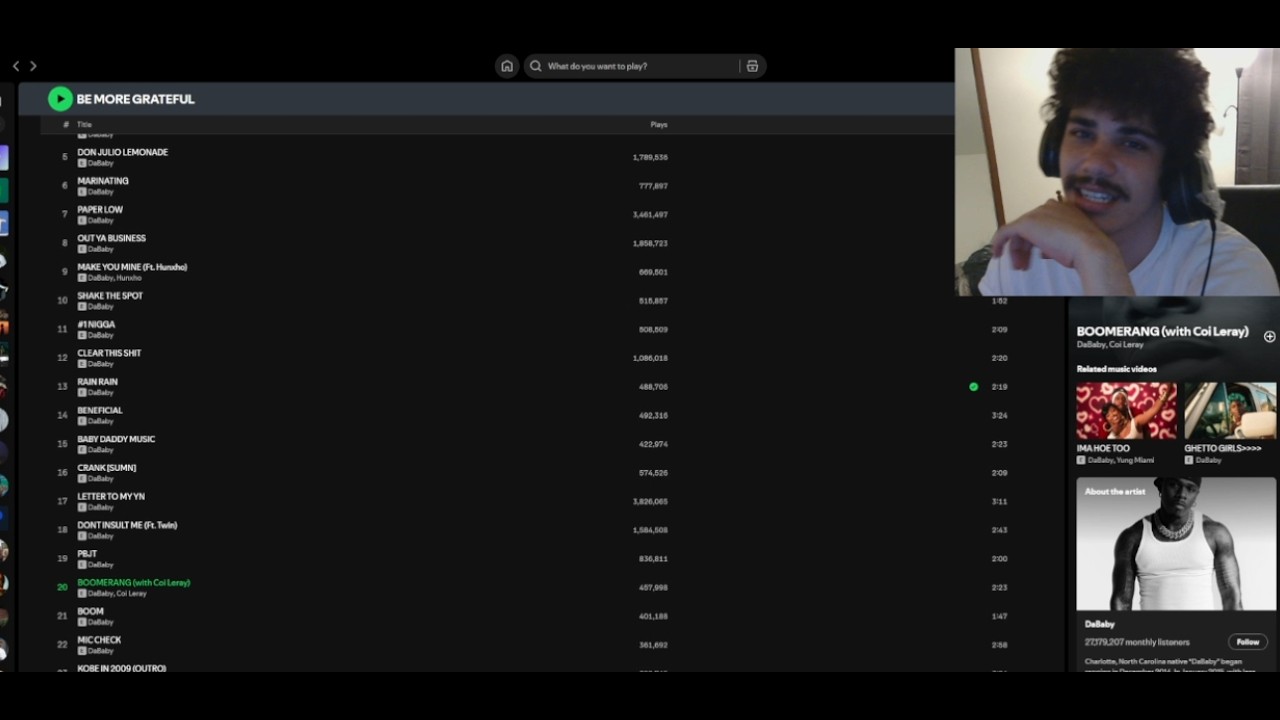Open Coi Leray link in the track list
Viewport: 1280px width, 720px height.
(132, 594)
